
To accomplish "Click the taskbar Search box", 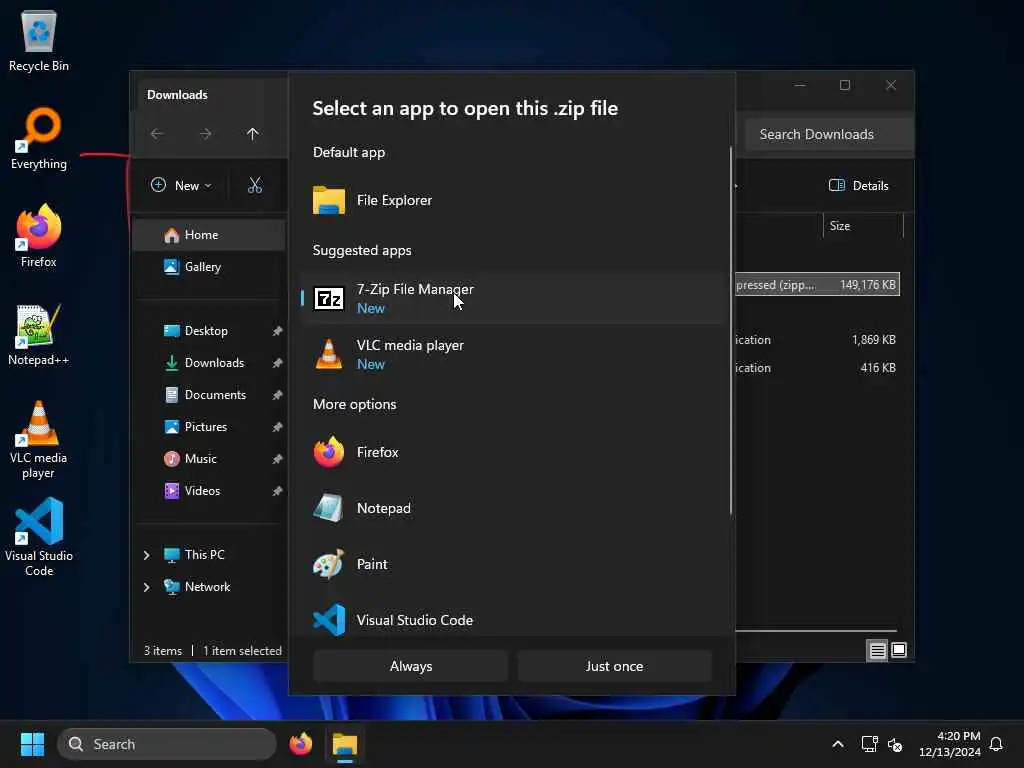I will coord(167,744).
